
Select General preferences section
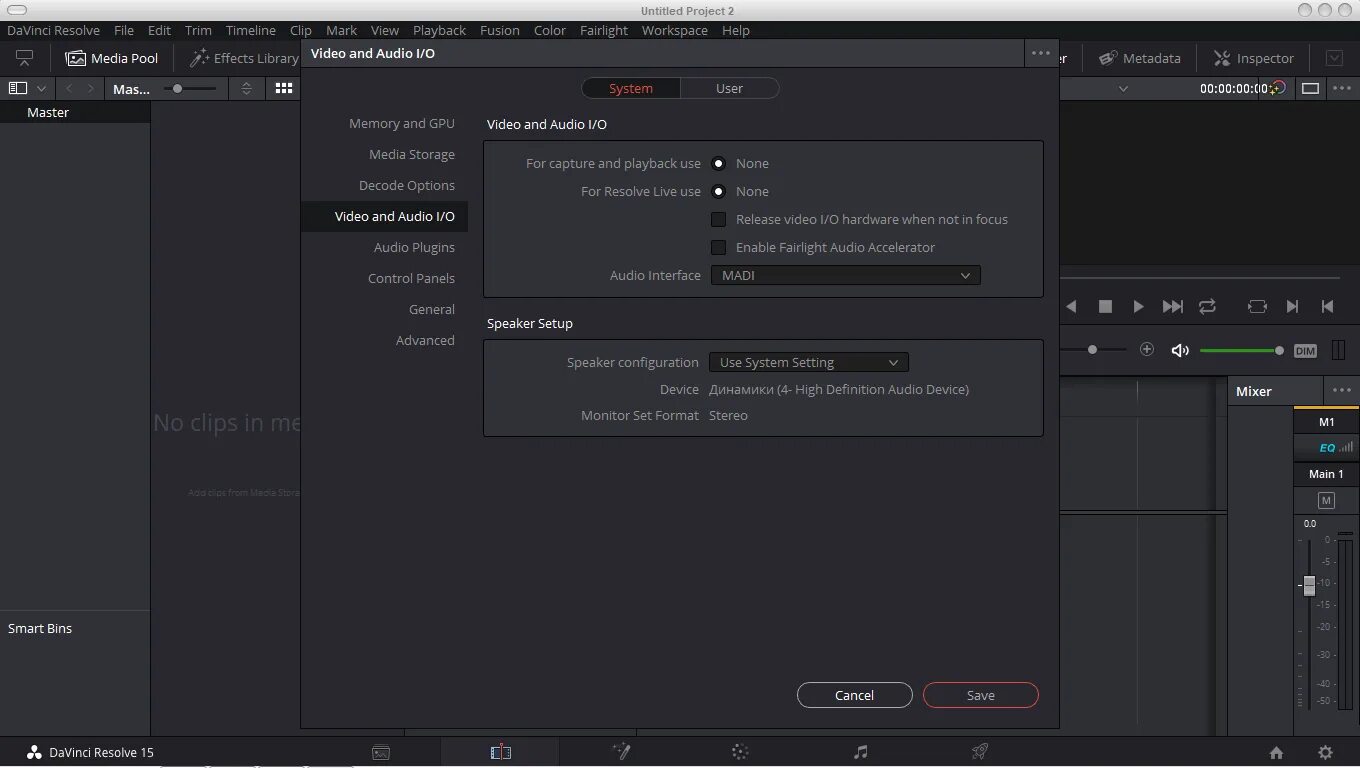click(x=432, y=309)
